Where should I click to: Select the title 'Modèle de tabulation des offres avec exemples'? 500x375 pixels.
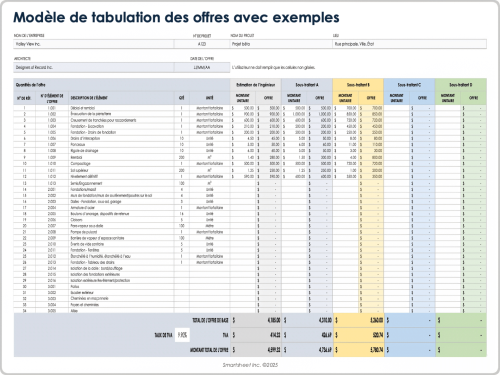pos(176,18)
